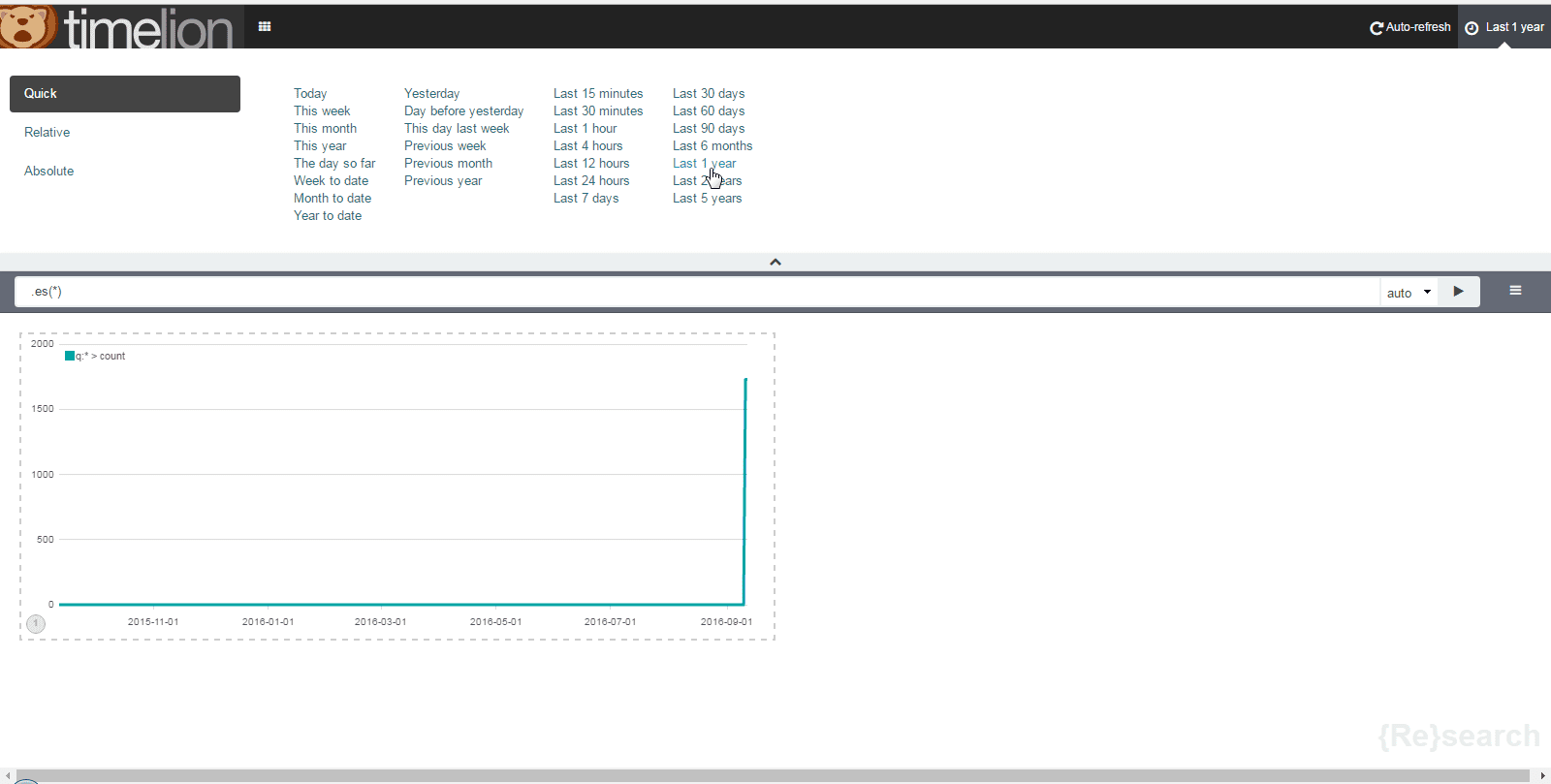Choose This week range
The image size is (1551, 784).
[x=322, y=111]
